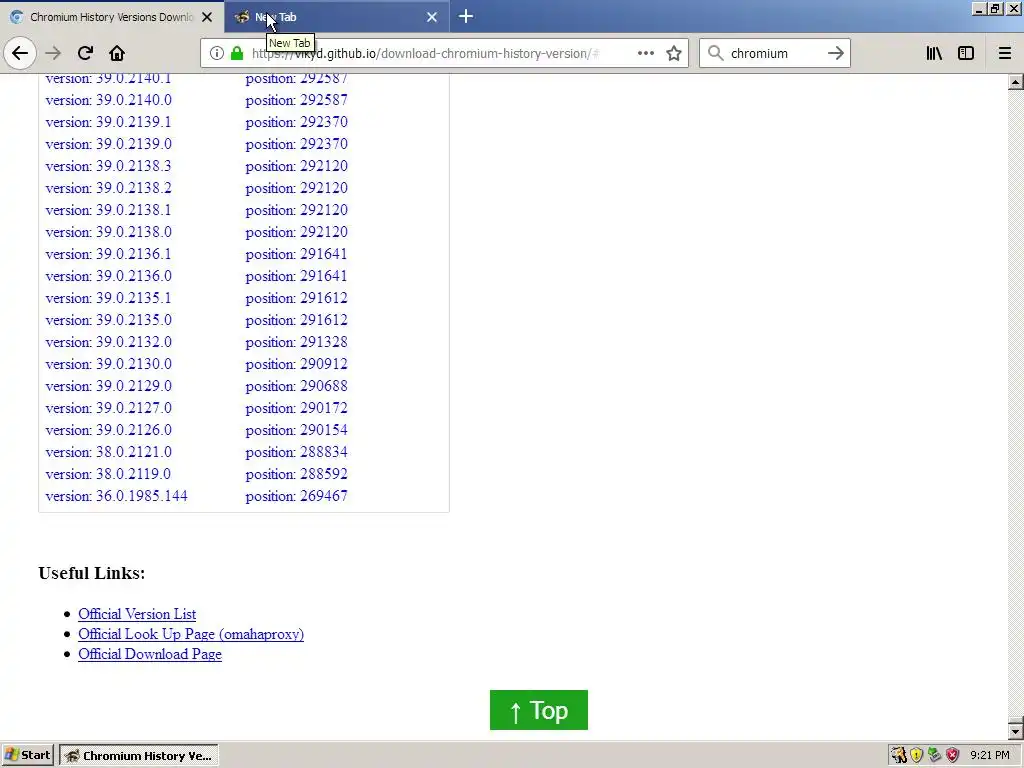Select version 36.0.1985.144 link

click(x=116, y=496)
